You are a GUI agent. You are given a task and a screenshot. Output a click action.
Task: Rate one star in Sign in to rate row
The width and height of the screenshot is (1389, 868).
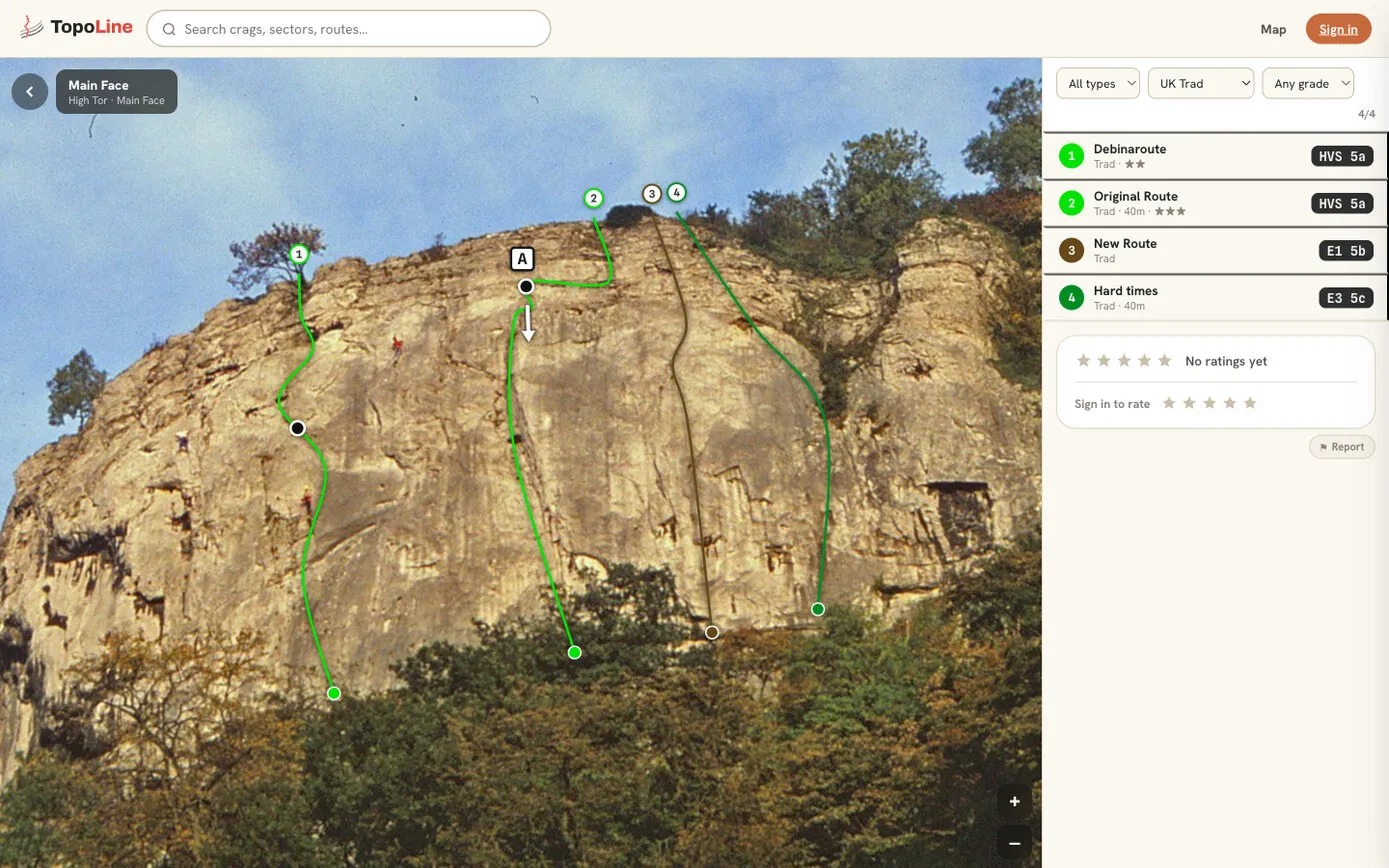click(1169, 403)
